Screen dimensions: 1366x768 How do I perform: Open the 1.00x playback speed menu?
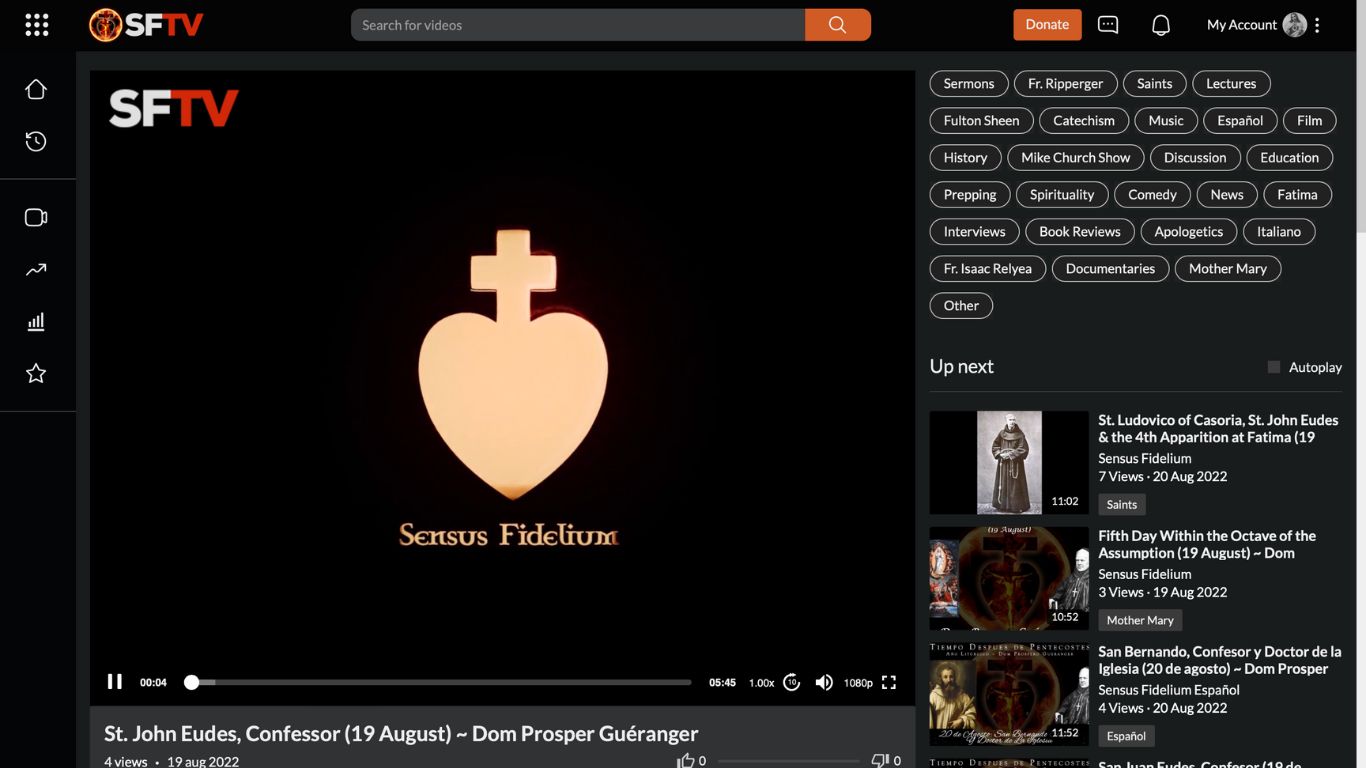[x=762, y=683]
